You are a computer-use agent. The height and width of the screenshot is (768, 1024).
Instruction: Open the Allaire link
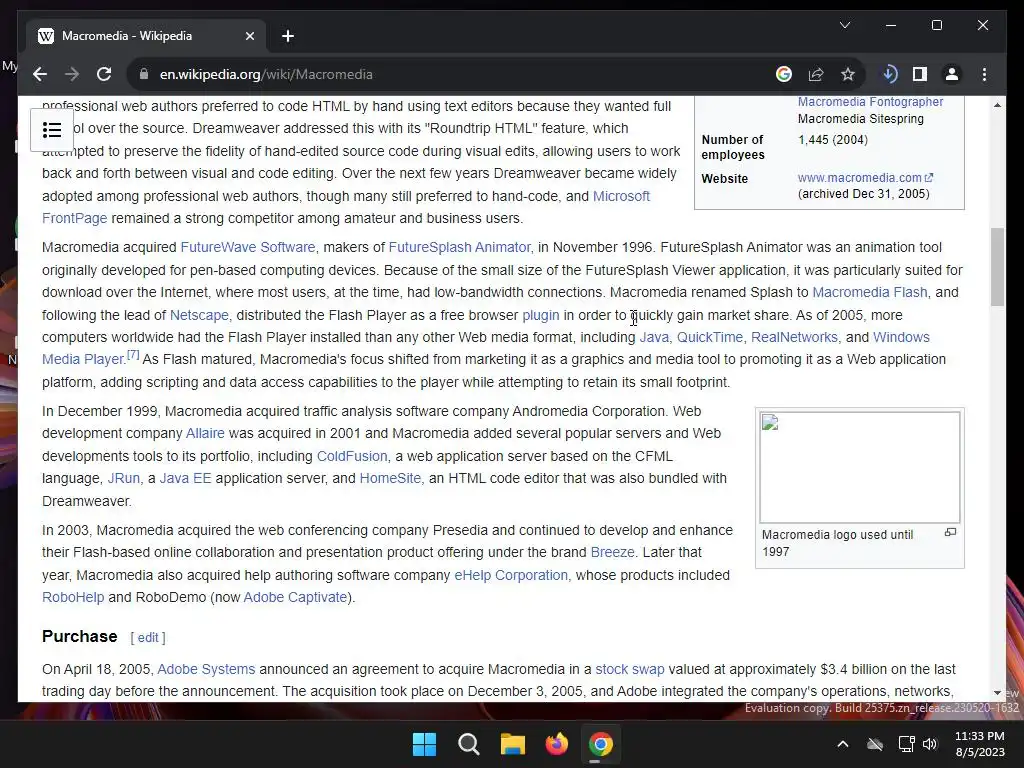pos(205,434)
